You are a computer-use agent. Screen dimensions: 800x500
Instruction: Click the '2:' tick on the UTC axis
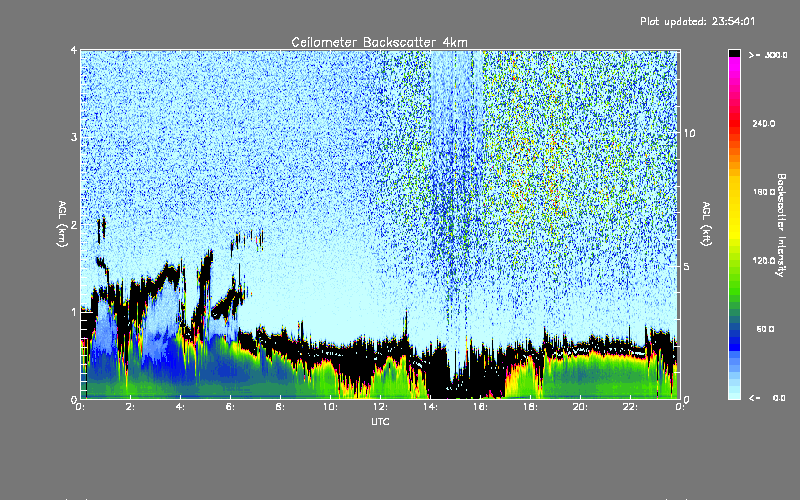(x=131, y=407)
